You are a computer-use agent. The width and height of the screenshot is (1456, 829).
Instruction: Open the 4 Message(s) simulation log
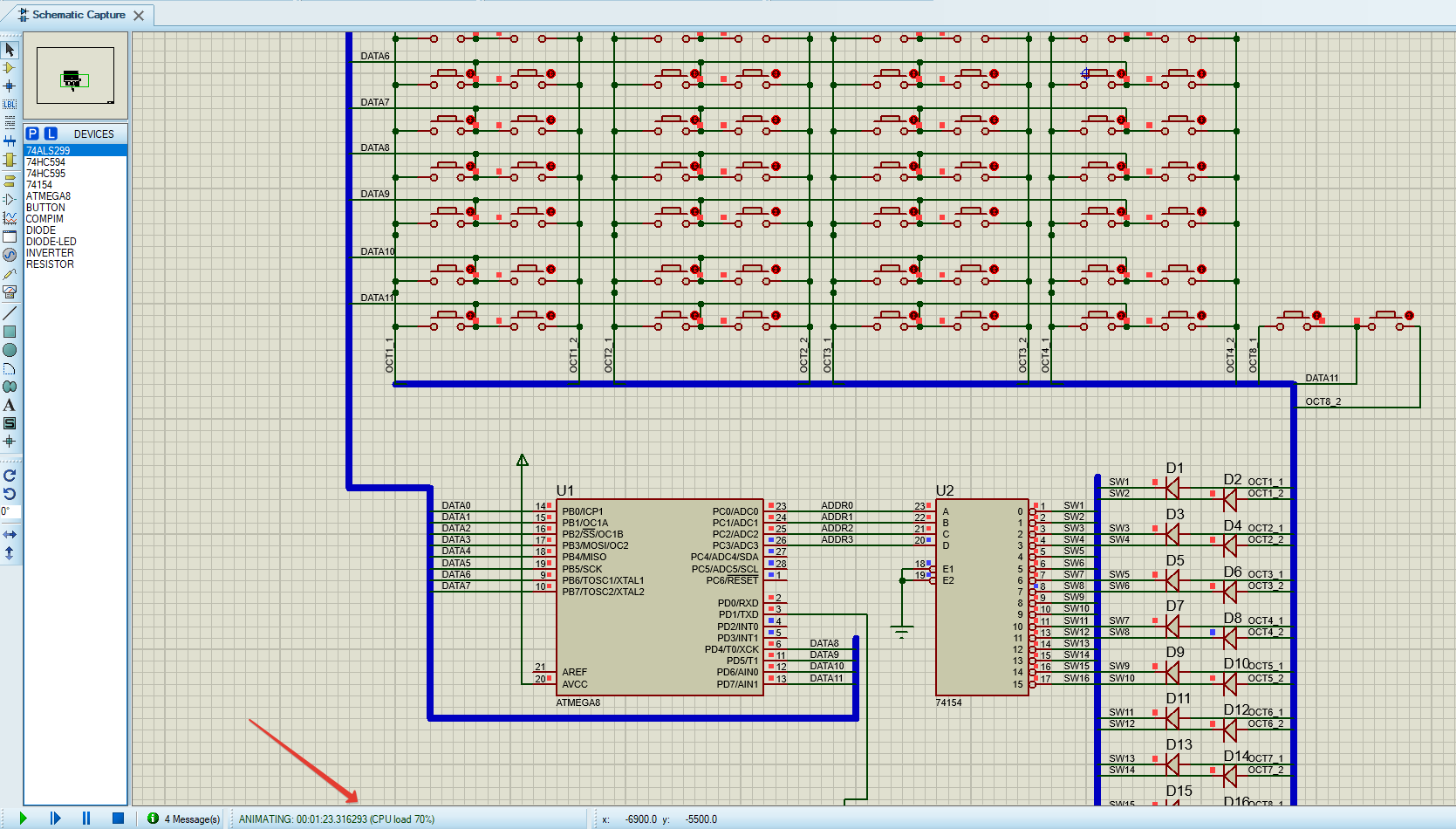[185, 819]
